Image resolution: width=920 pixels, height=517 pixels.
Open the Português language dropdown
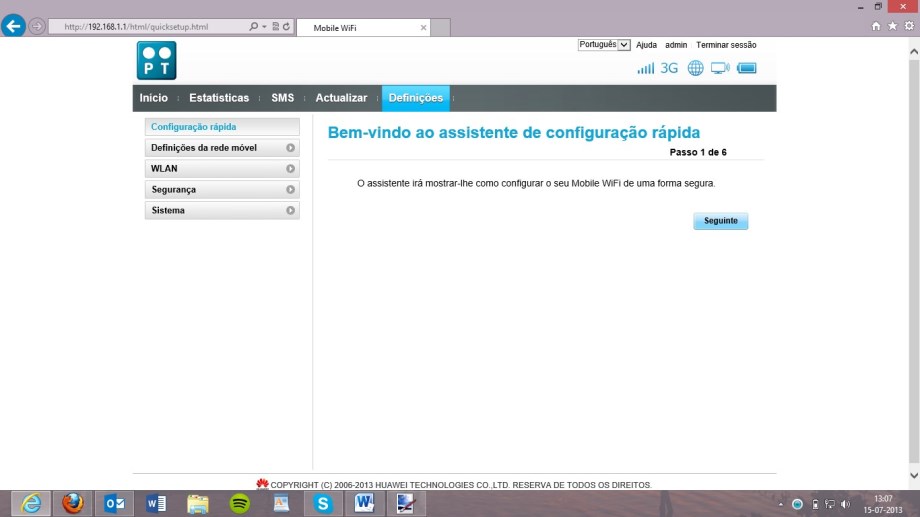tap(604, 45)
